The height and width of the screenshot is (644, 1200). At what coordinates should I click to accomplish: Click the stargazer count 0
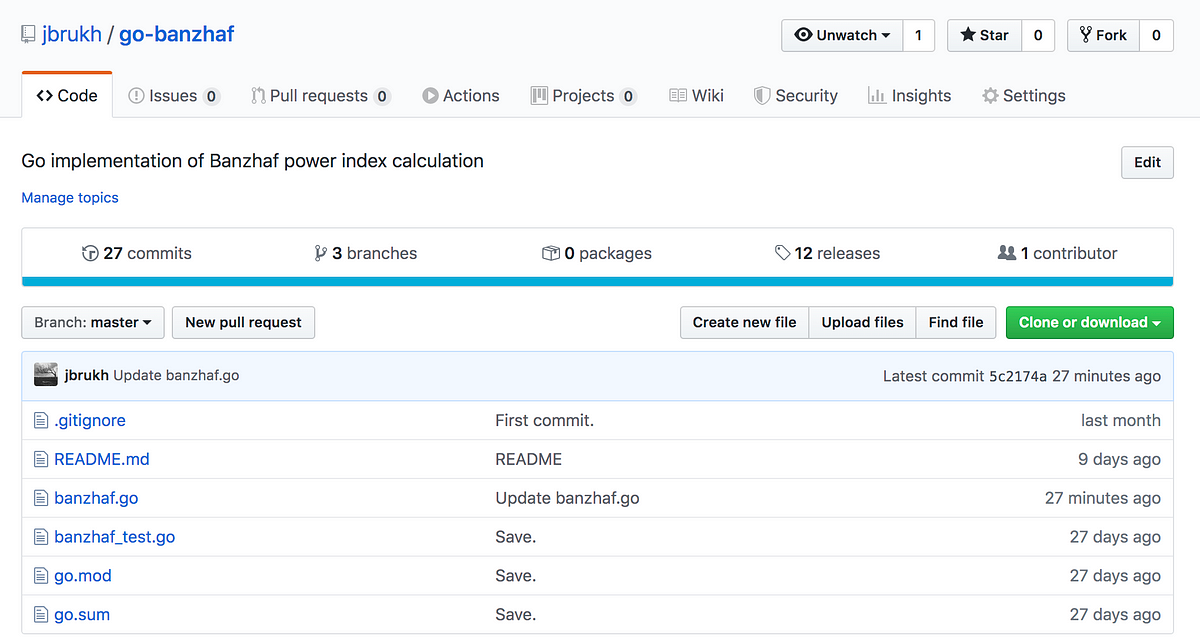(x=1038, y=35)
